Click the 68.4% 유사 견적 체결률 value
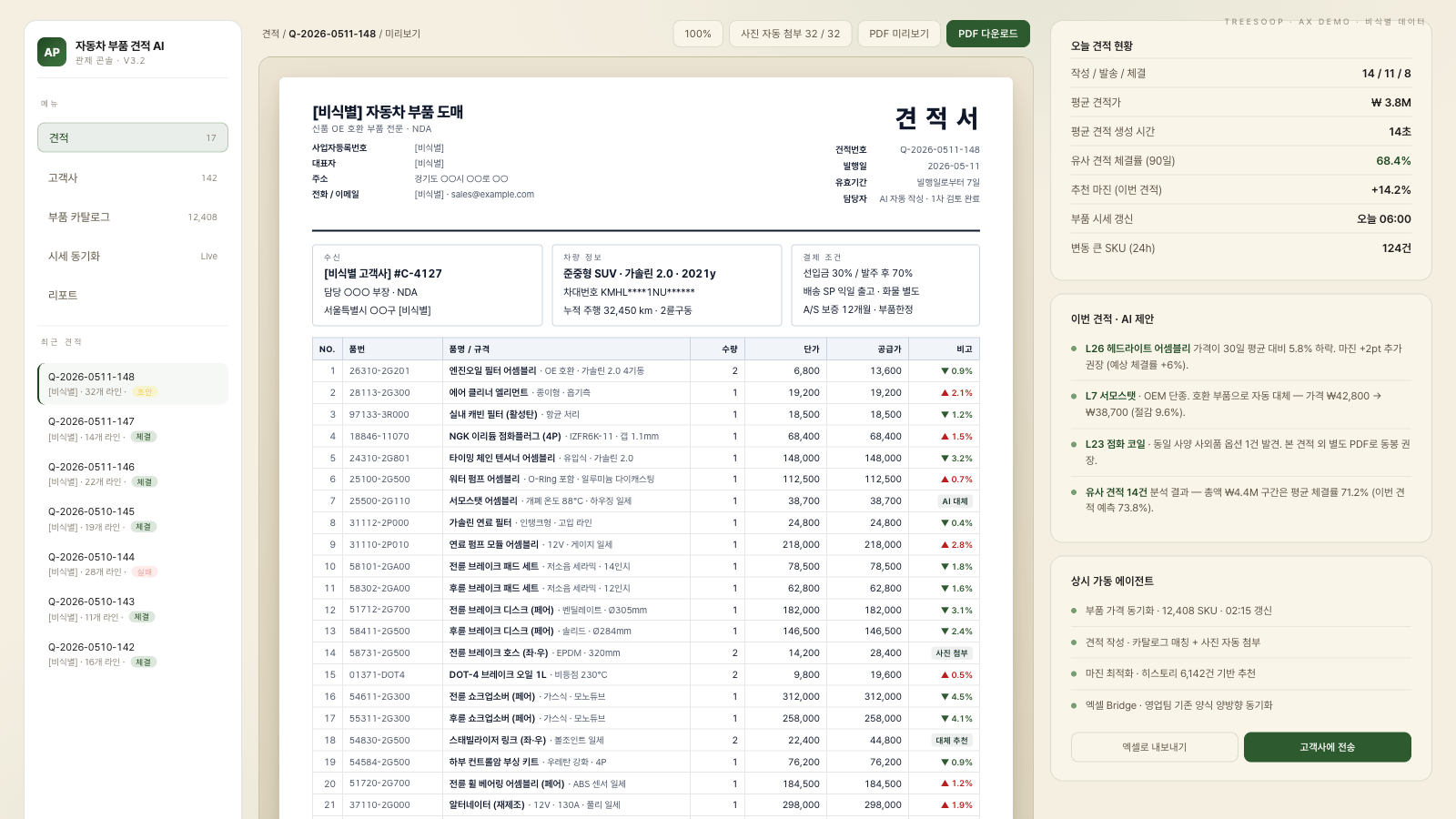 [1393, 161]
